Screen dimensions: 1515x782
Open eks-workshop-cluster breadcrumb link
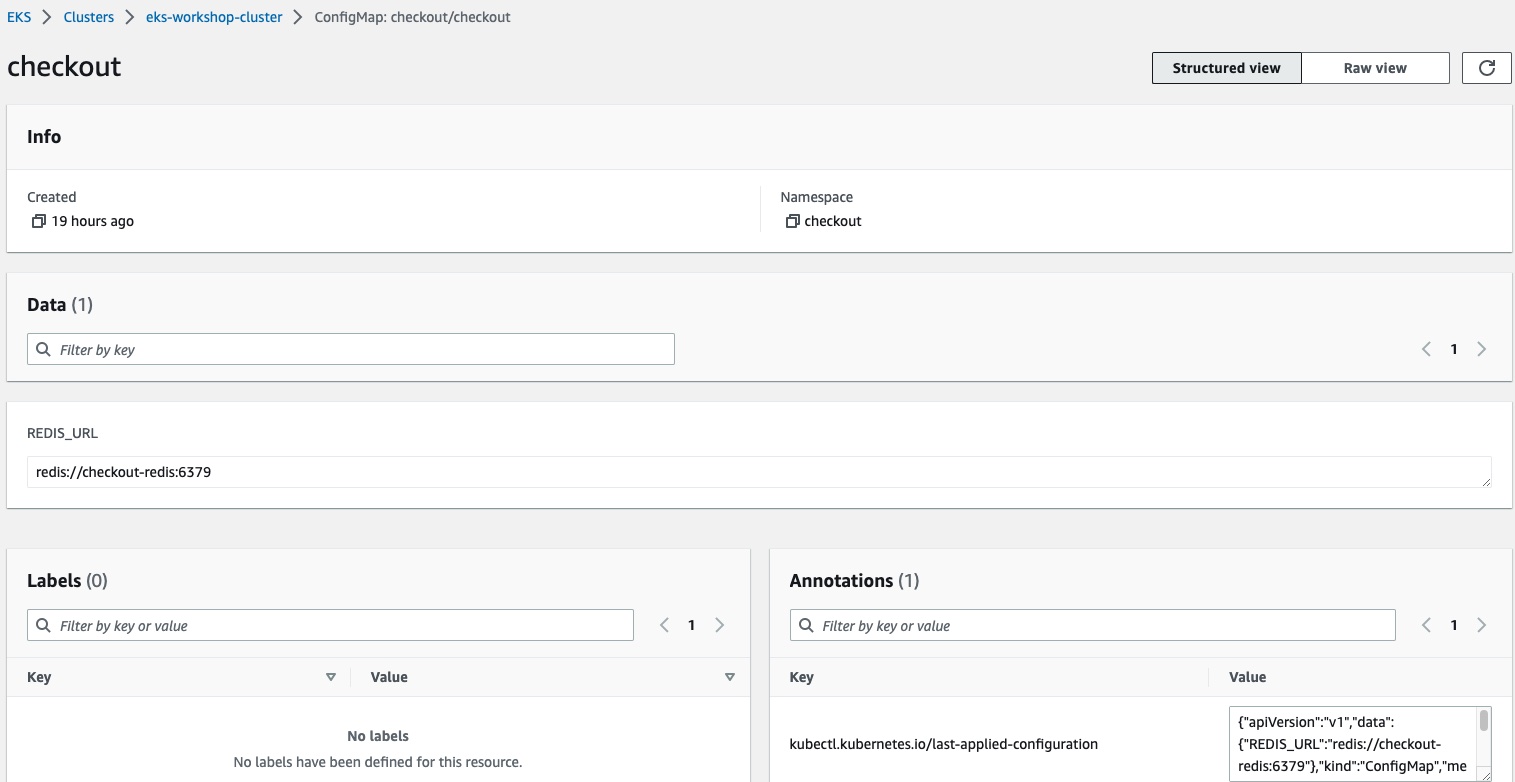[x=213, y=17]
